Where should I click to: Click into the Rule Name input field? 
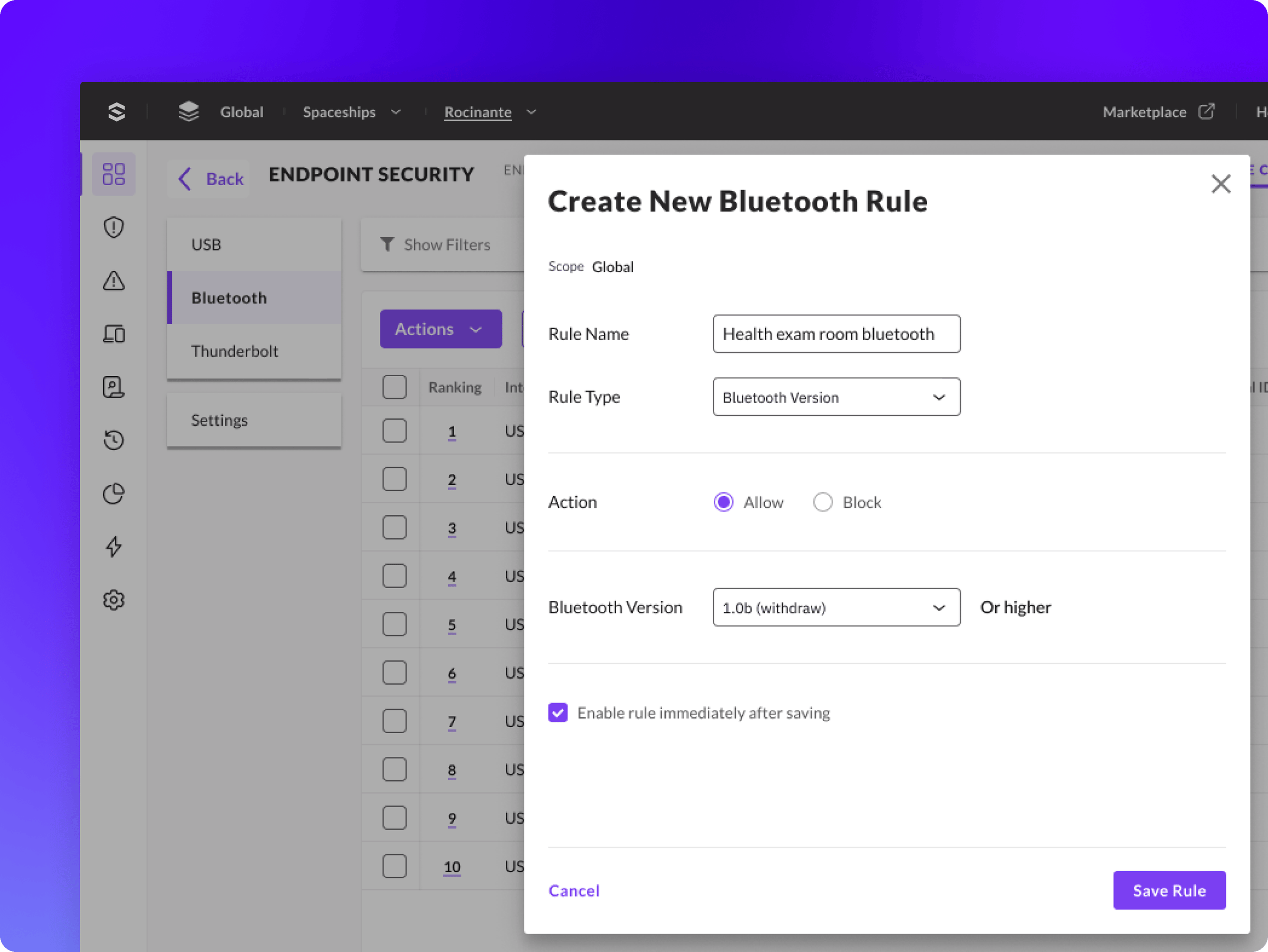837,334
